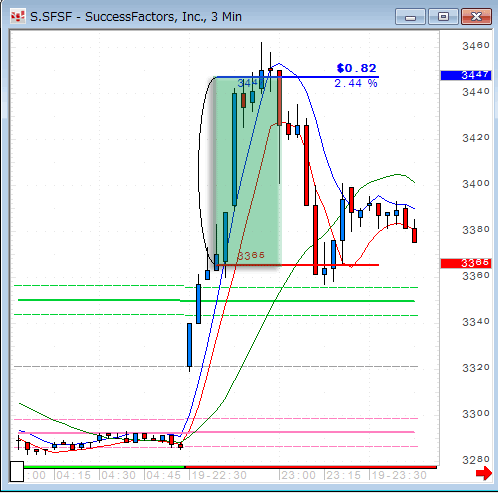The width and height of the screenshot is (498, 493).
Task: Click the green shaded measurement rectangle
Action: pos(247,171)
